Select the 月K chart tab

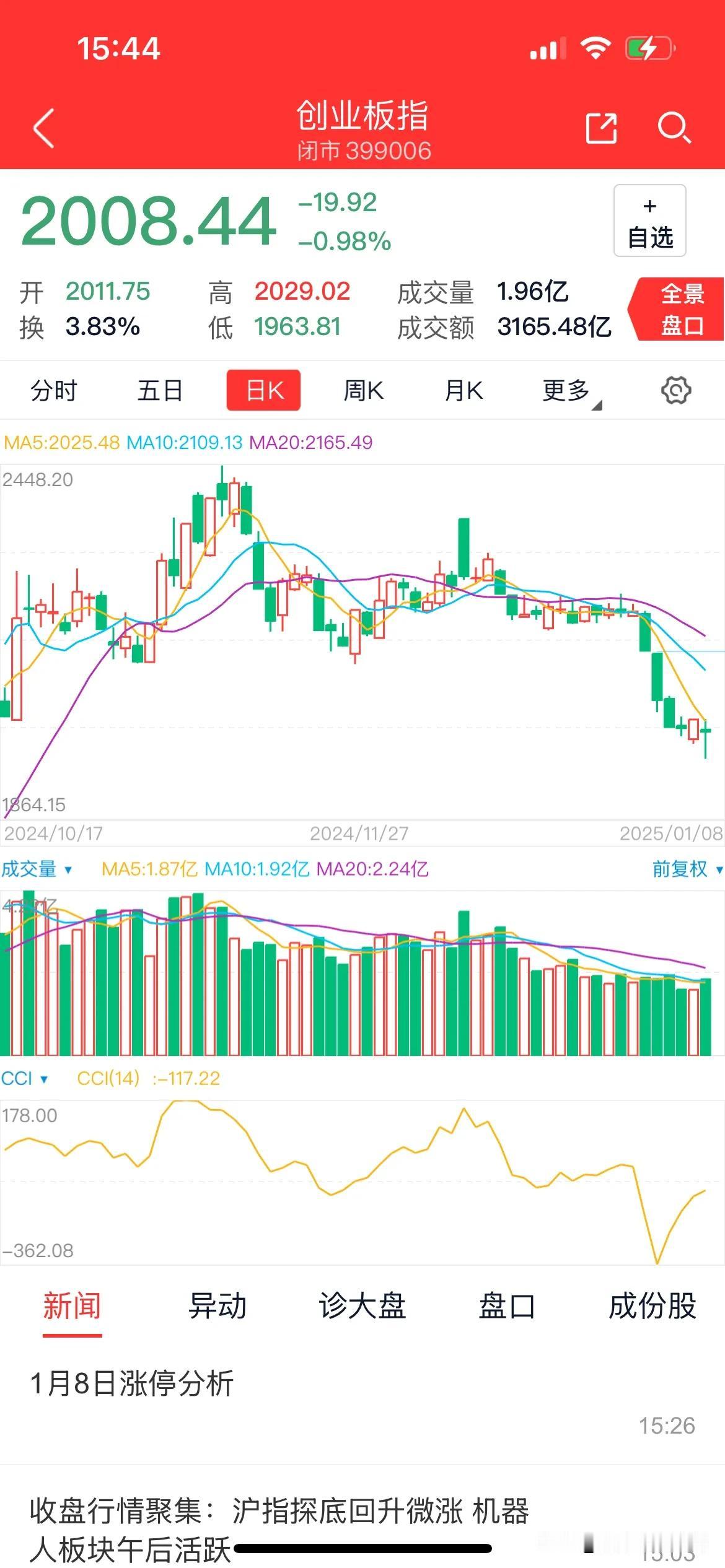(464, 391)
